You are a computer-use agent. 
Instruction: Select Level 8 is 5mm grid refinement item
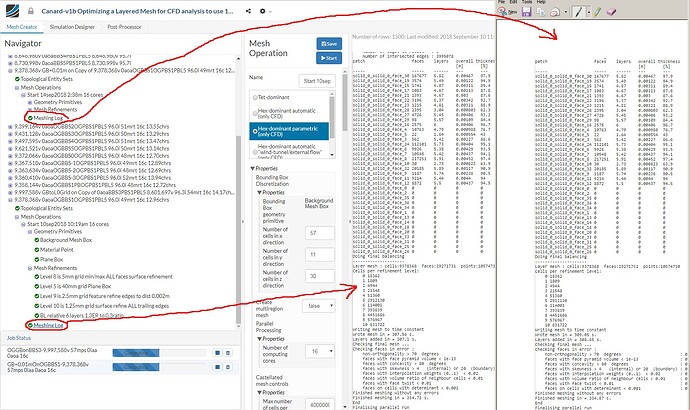pos(106,277)
